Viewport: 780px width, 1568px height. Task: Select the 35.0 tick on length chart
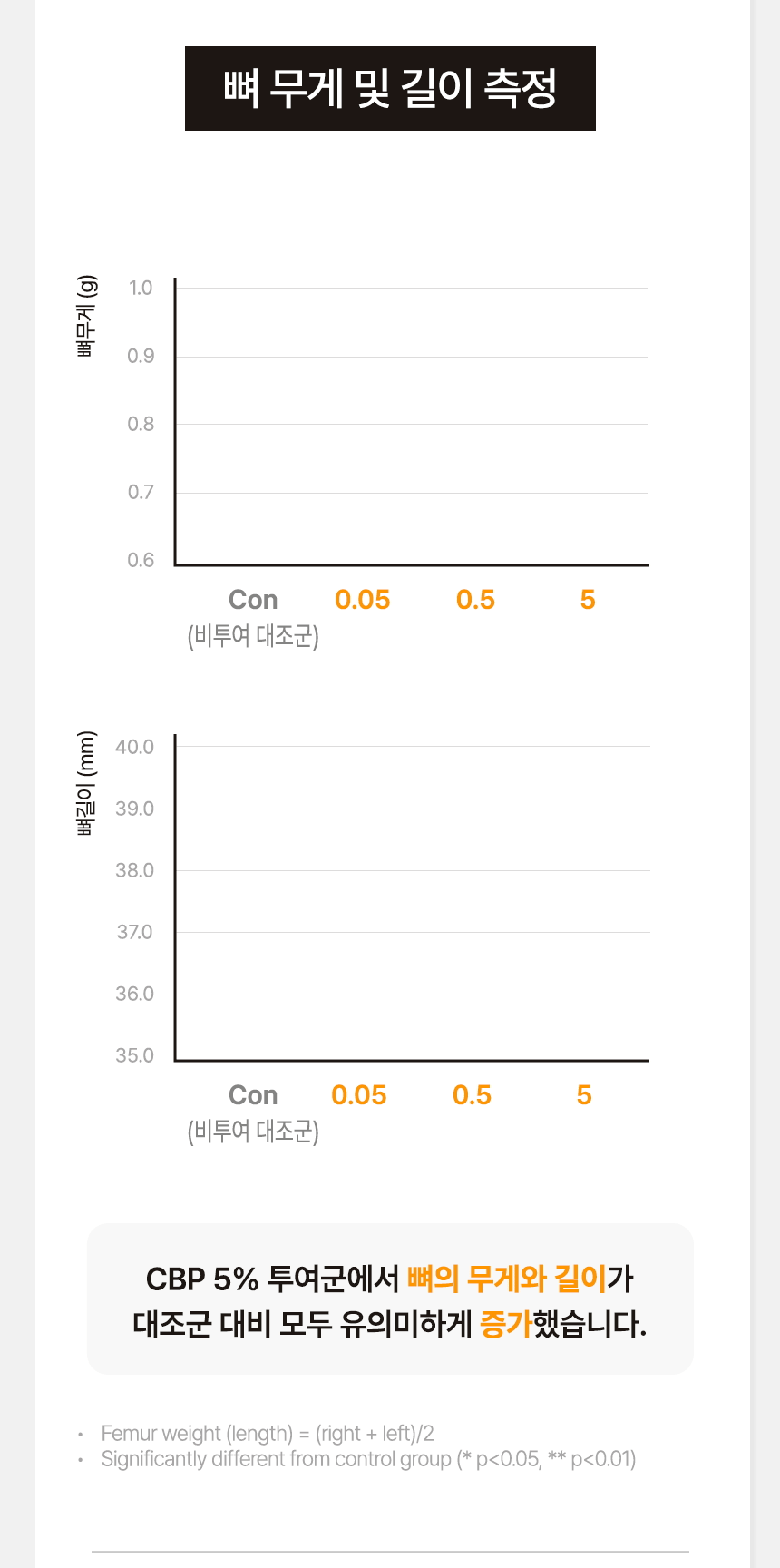coord(134,1055)
